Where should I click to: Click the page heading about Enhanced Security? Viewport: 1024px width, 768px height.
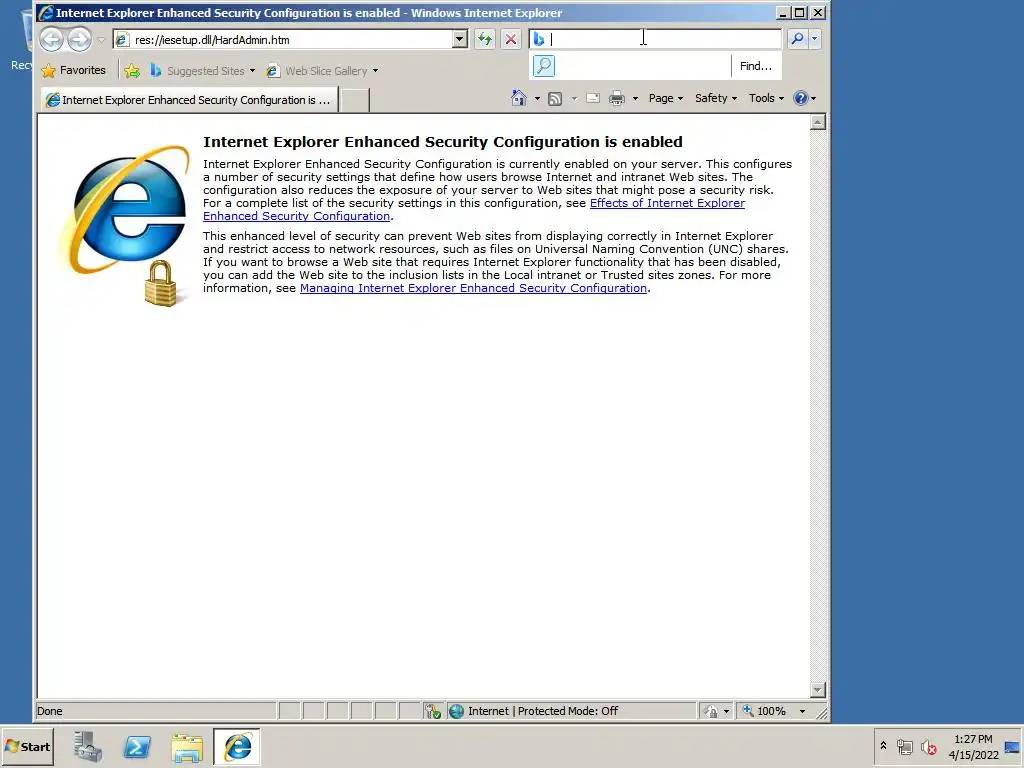click(443, 142)
